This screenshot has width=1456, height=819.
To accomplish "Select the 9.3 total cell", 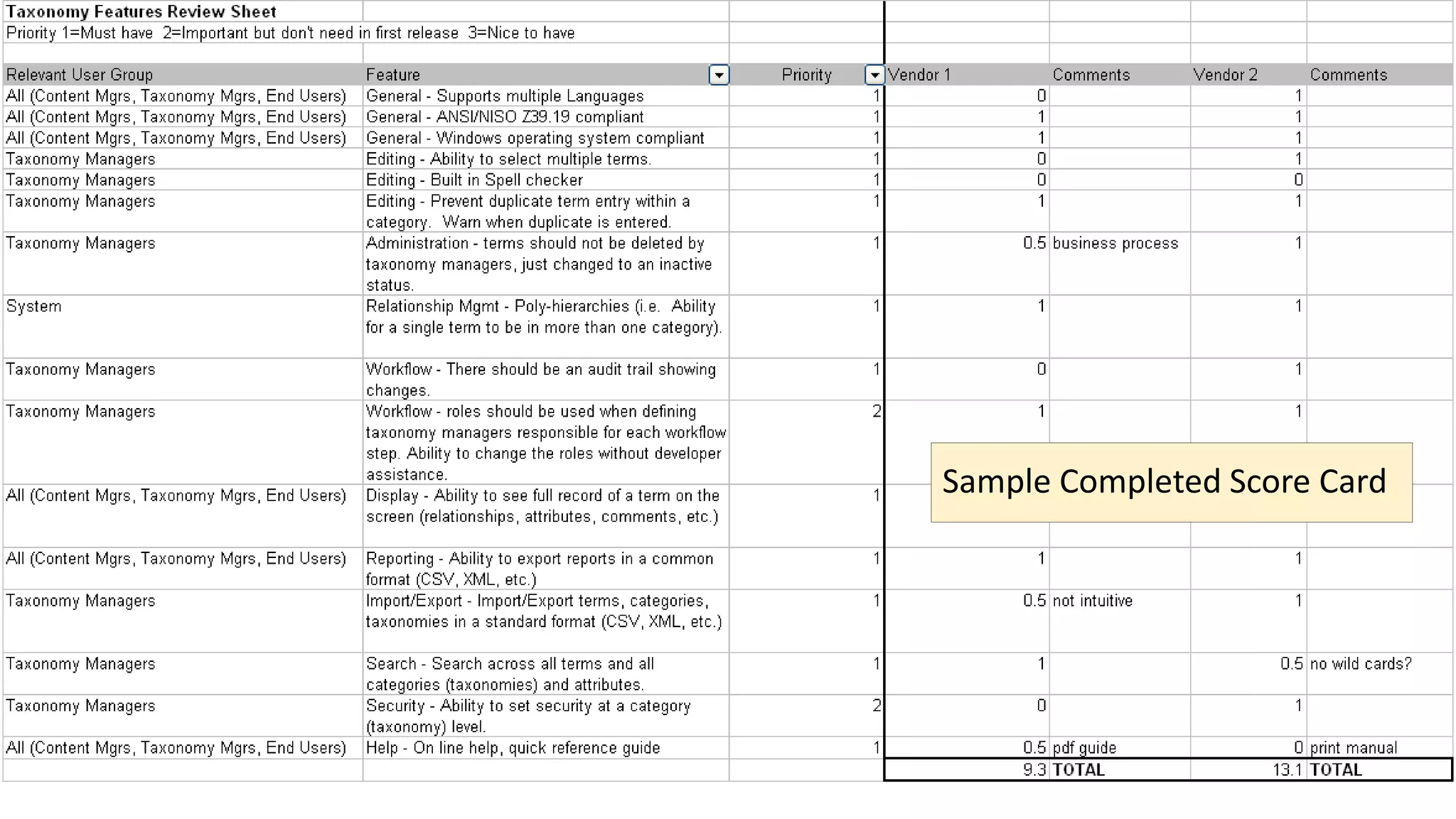I will point(967,770).
